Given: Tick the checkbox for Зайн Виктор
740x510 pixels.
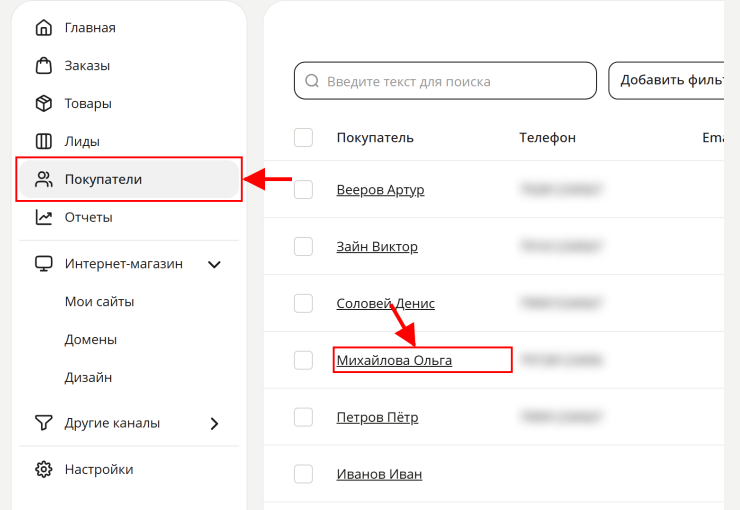Looking at the screenshot, I should pos(303,246).
